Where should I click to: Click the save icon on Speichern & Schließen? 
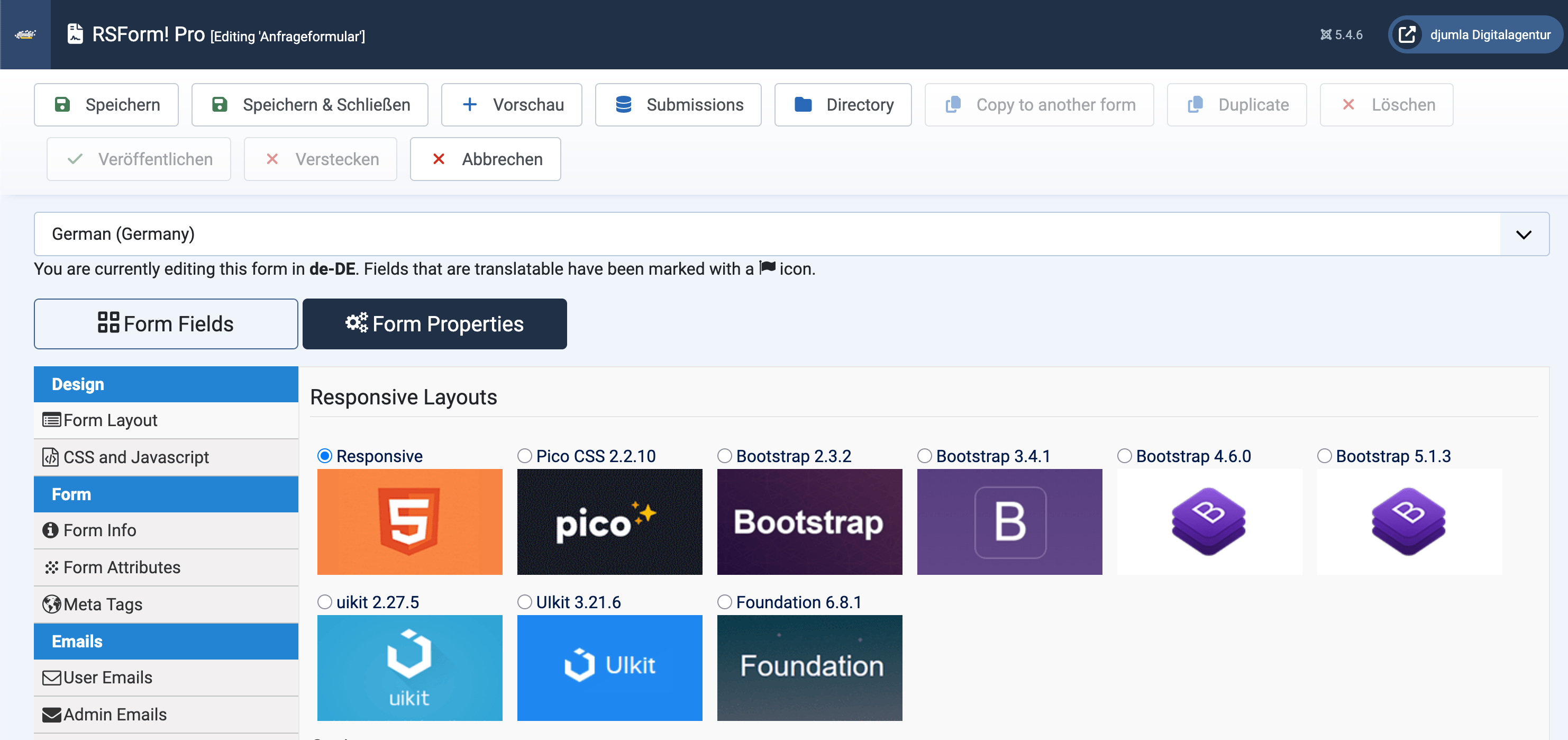tap(220, 105)
